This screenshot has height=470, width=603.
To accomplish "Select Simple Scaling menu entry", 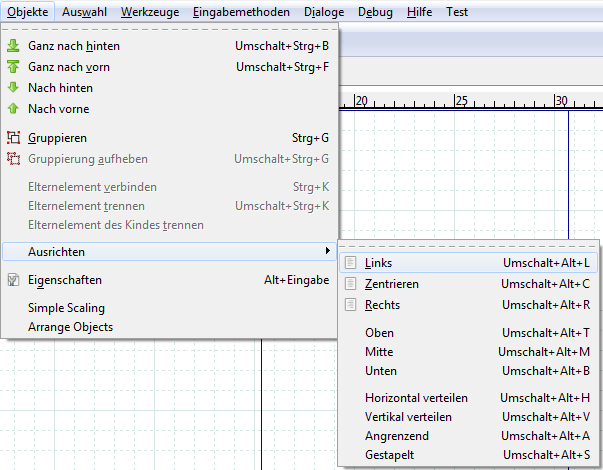I will (x=66, y=308).
